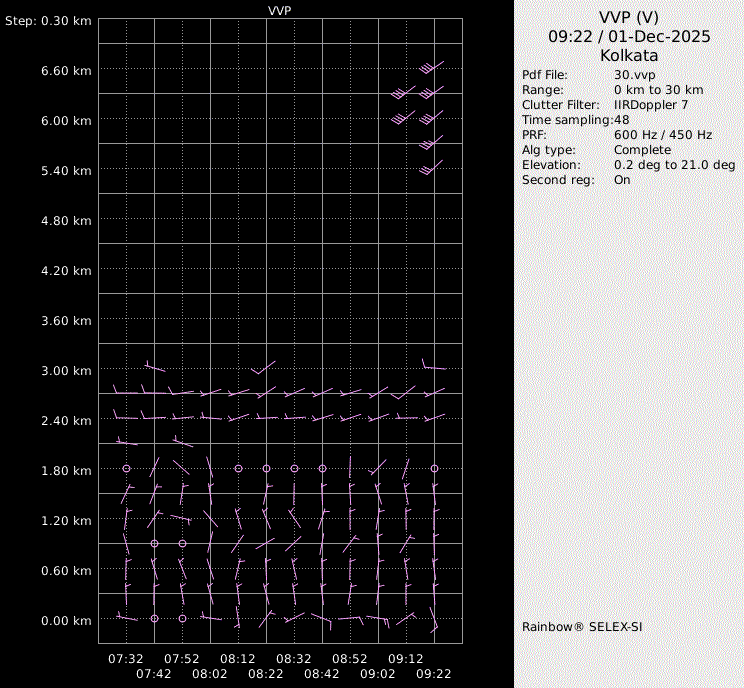Click the Pdf File value 30.vvp
The image size is (744, 688).
click(x=635, y=75)
